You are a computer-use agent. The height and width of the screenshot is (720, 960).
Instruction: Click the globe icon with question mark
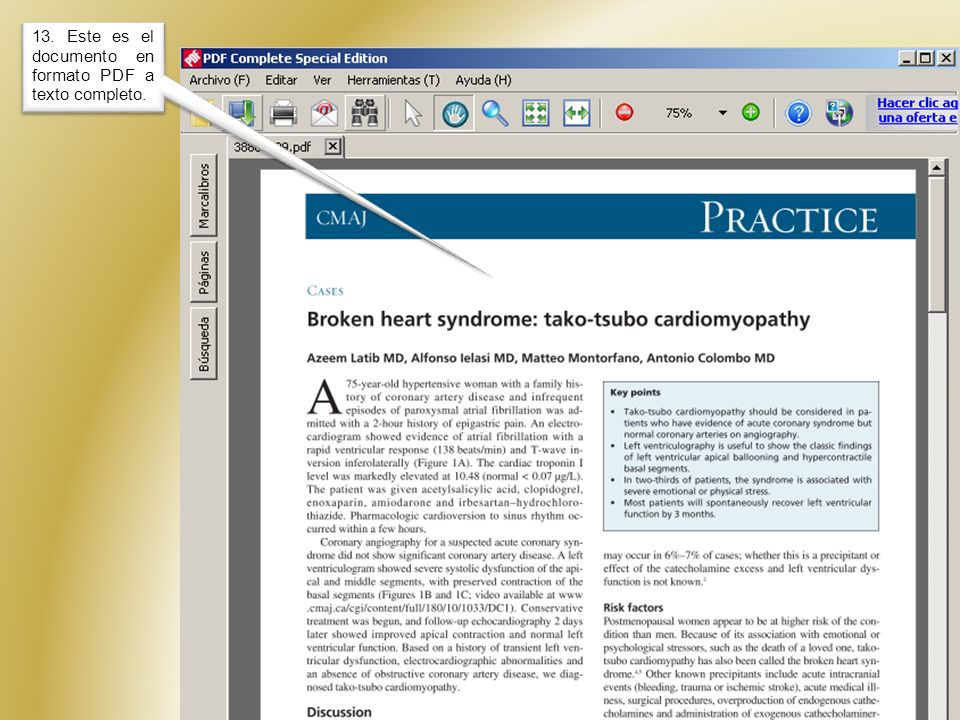click(x=839, y=113)
